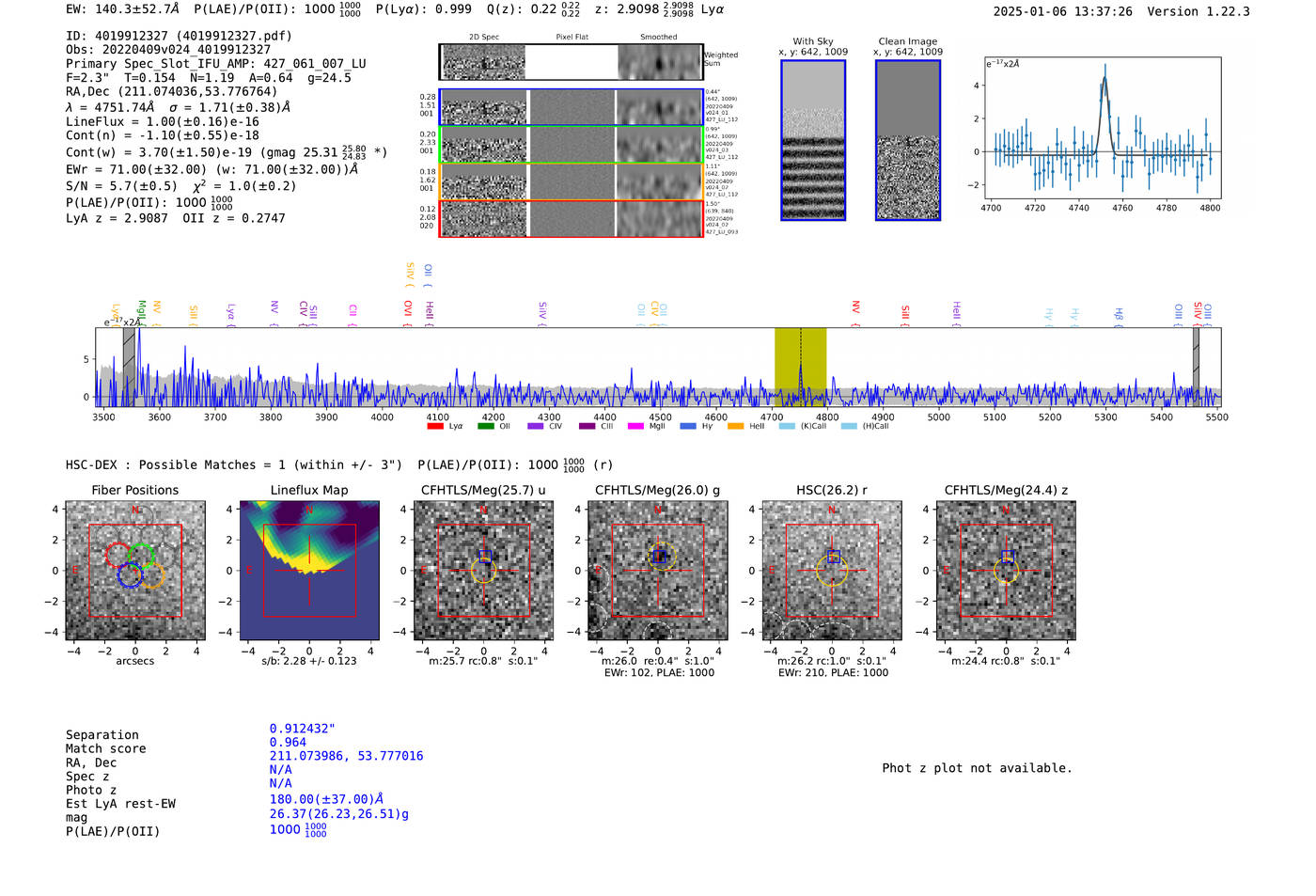The width and height of the screenshot is (1316, 896).
Task: Click the orange fiber circle in Fiber Positions
Action: click(x=152, y=575)
